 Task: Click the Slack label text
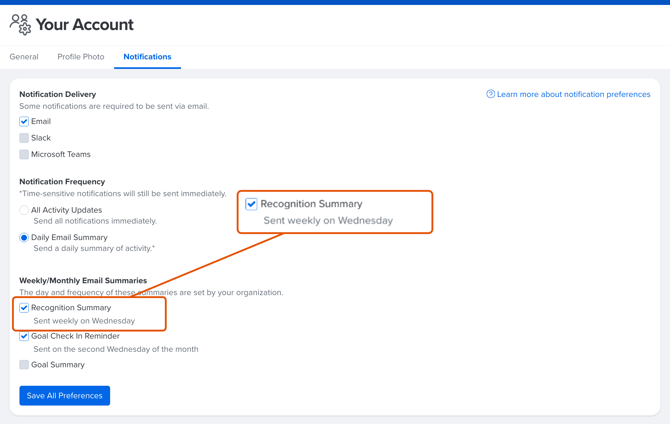(x=41, y=138)
